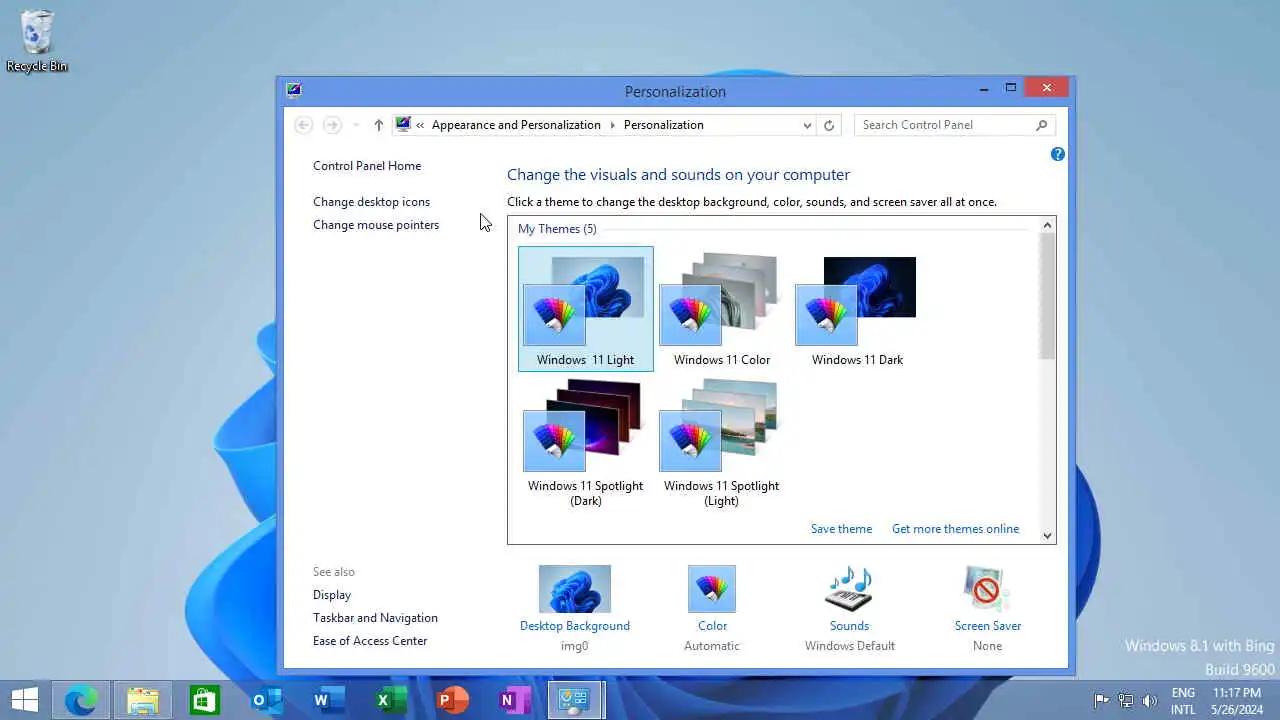Open Desktop Background settings icon
1280x720 pixels.
575,589
